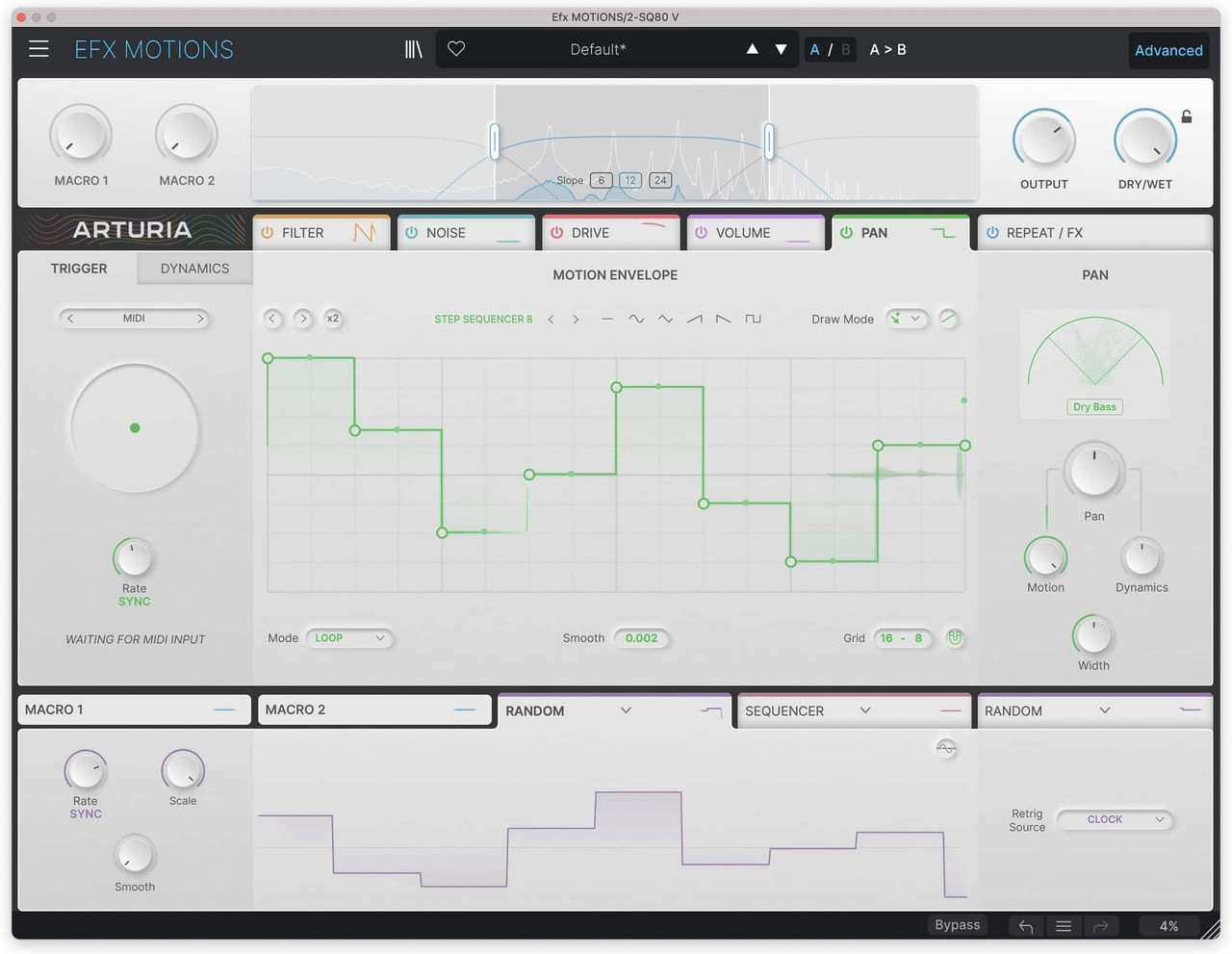Switch to the DYNAMICS tab

[x=194, y=269]
